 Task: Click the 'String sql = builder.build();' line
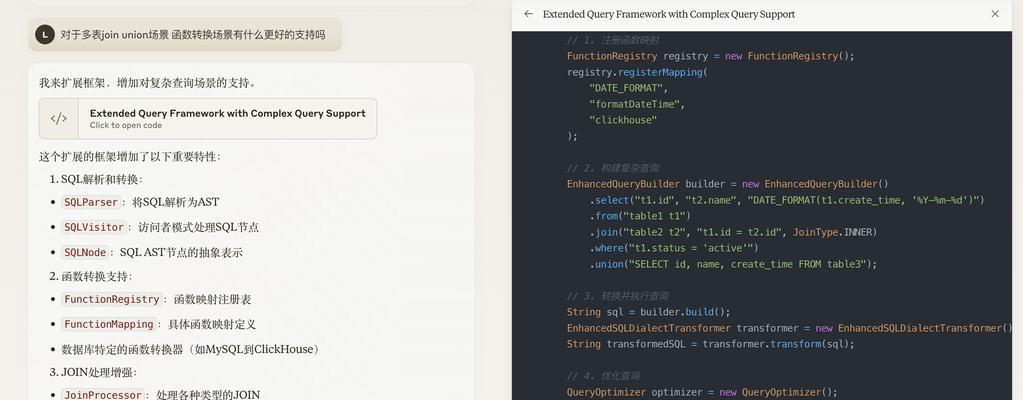[649, 312]
